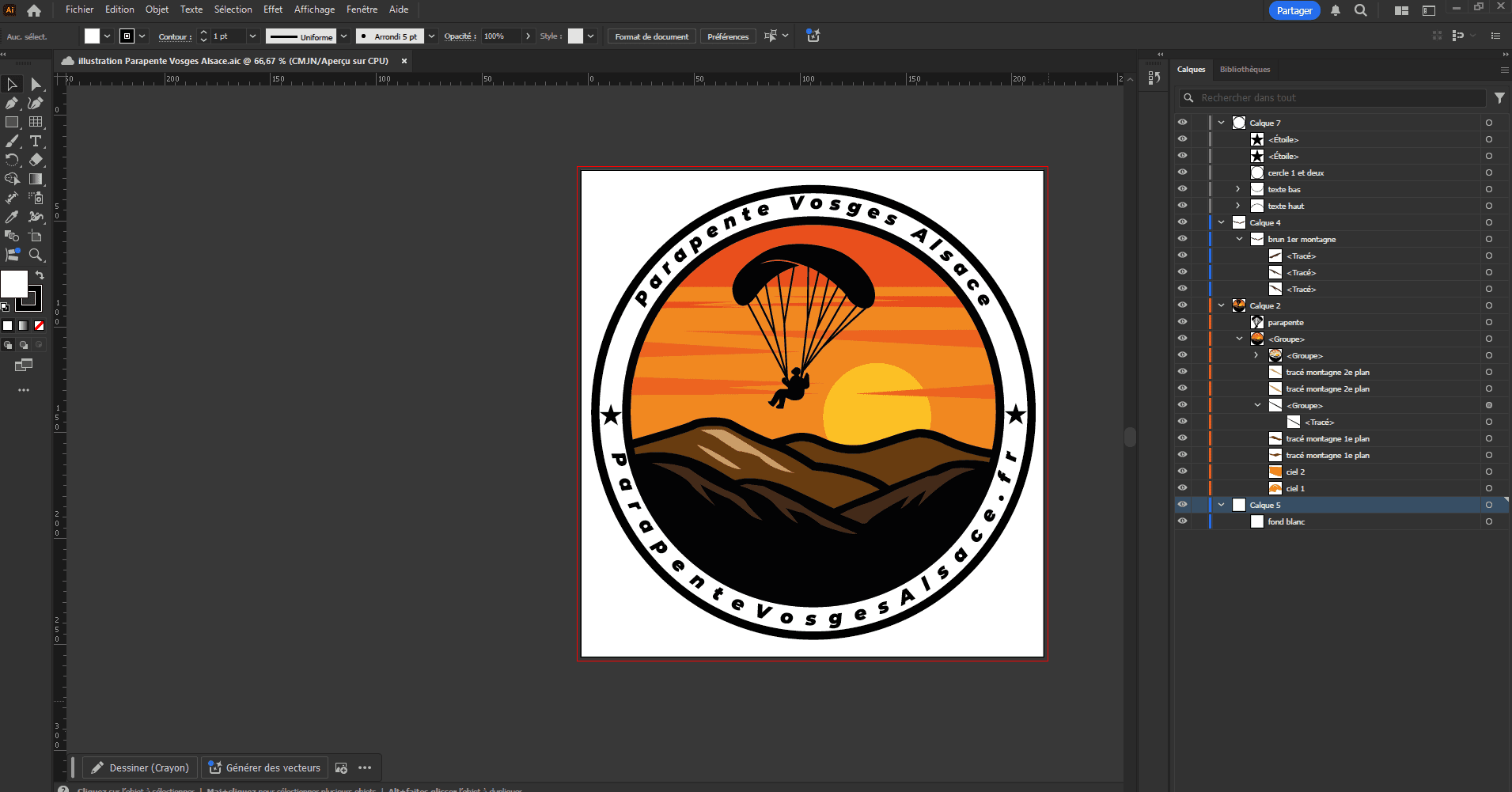Select the Shape Builder tool

12,179
